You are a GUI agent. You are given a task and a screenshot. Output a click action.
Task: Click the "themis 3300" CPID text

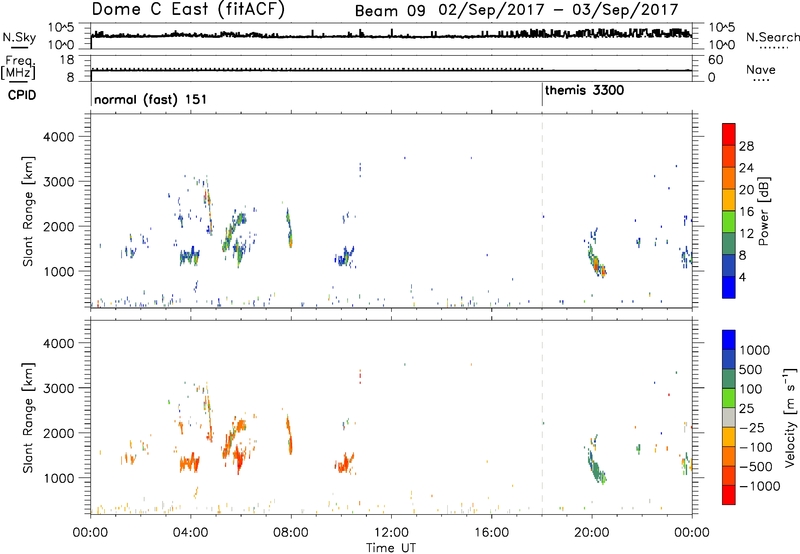[x=584, y=90]
